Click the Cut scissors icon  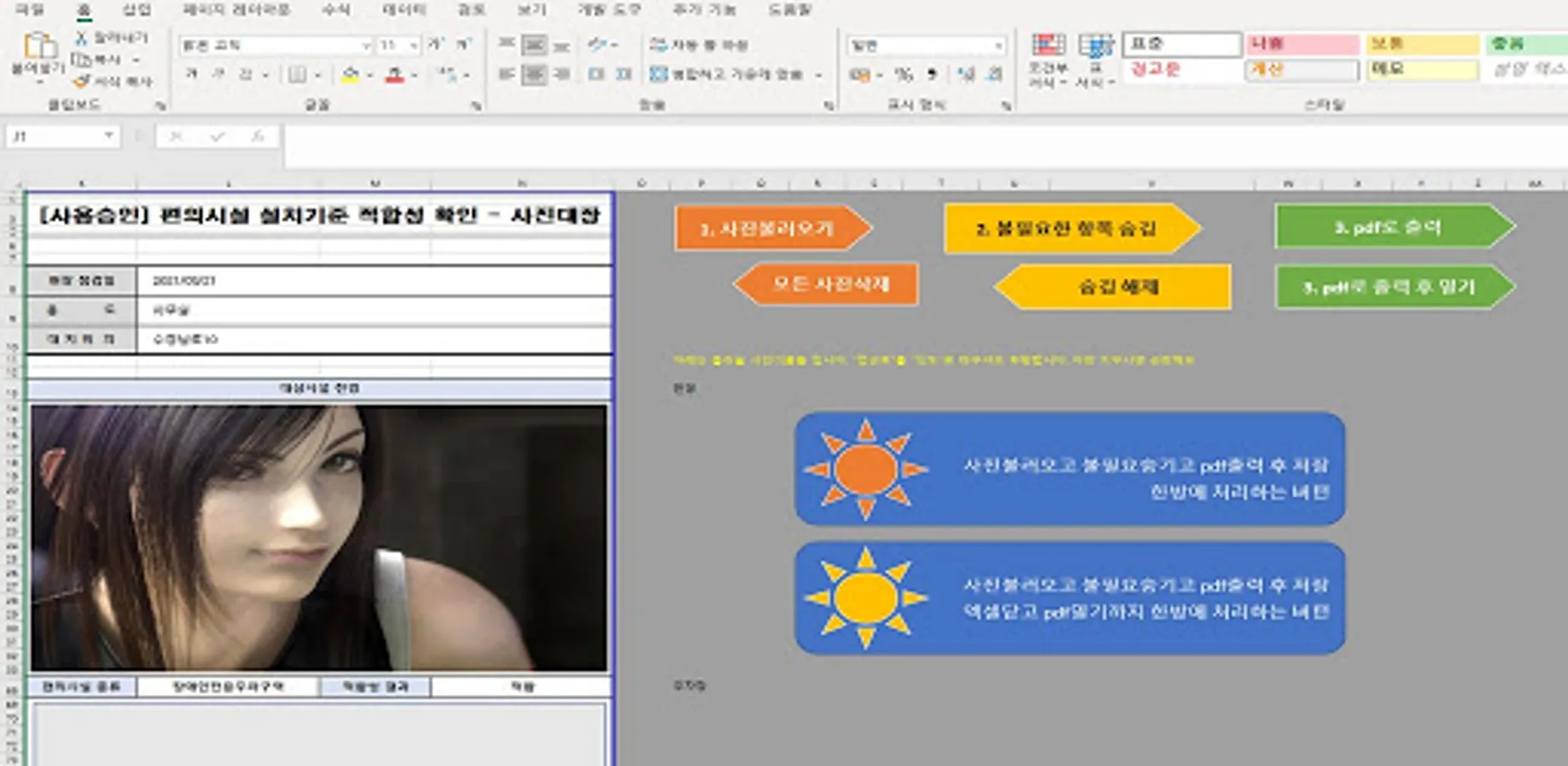[82, 38]
